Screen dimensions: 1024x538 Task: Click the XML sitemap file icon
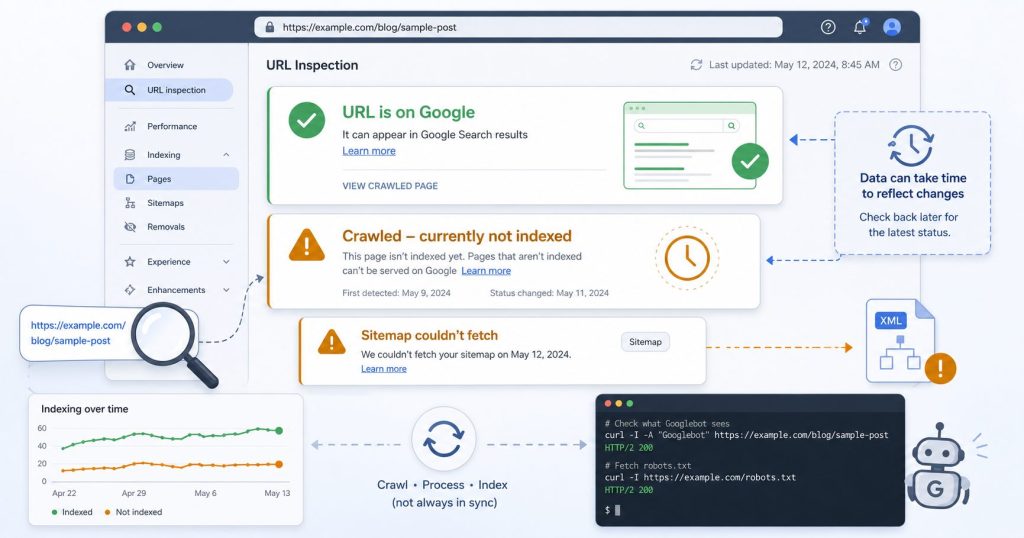901,341
